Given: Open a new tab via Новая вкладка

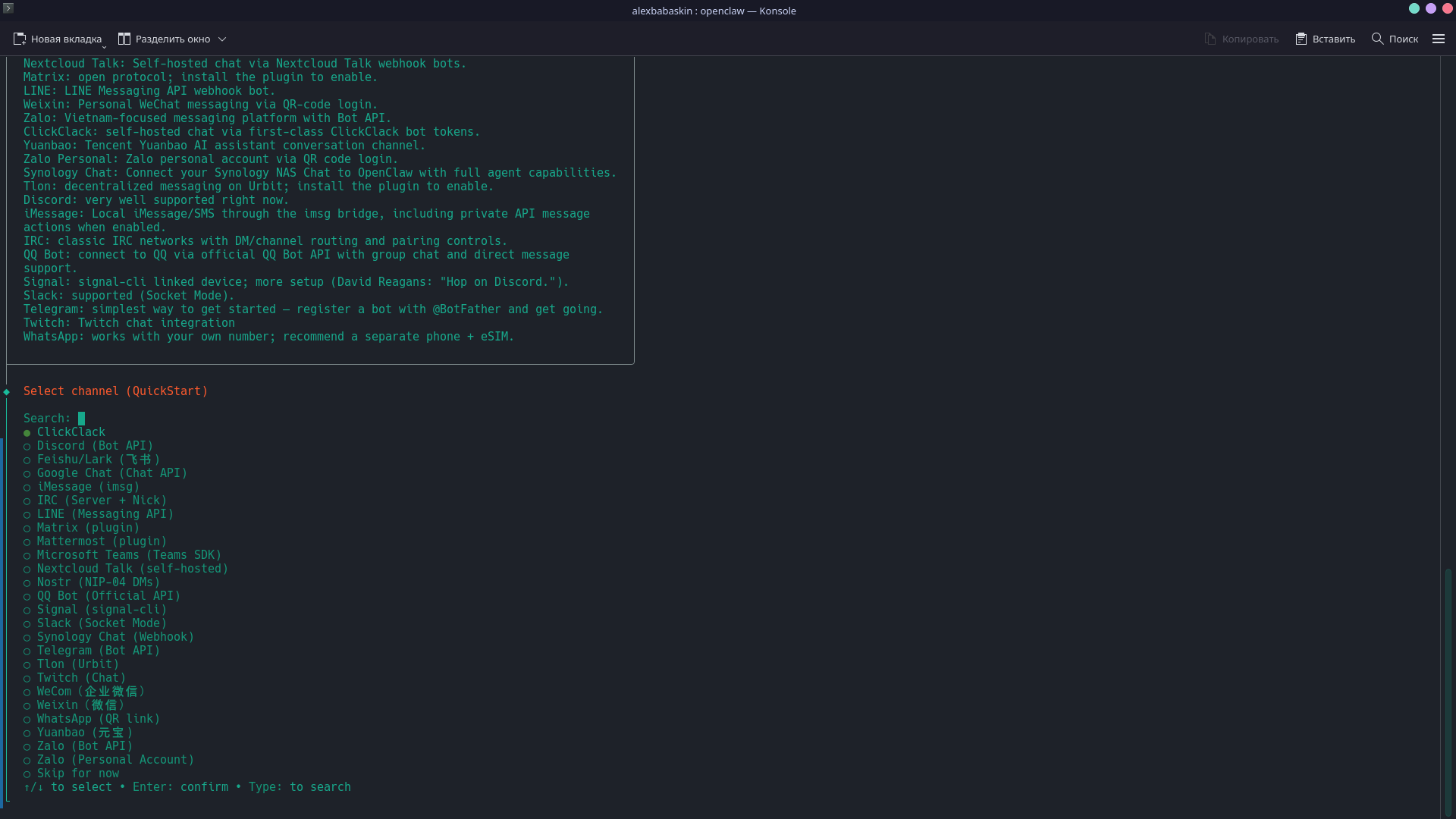Looking at the screenshot, I should tap(58, 39).
